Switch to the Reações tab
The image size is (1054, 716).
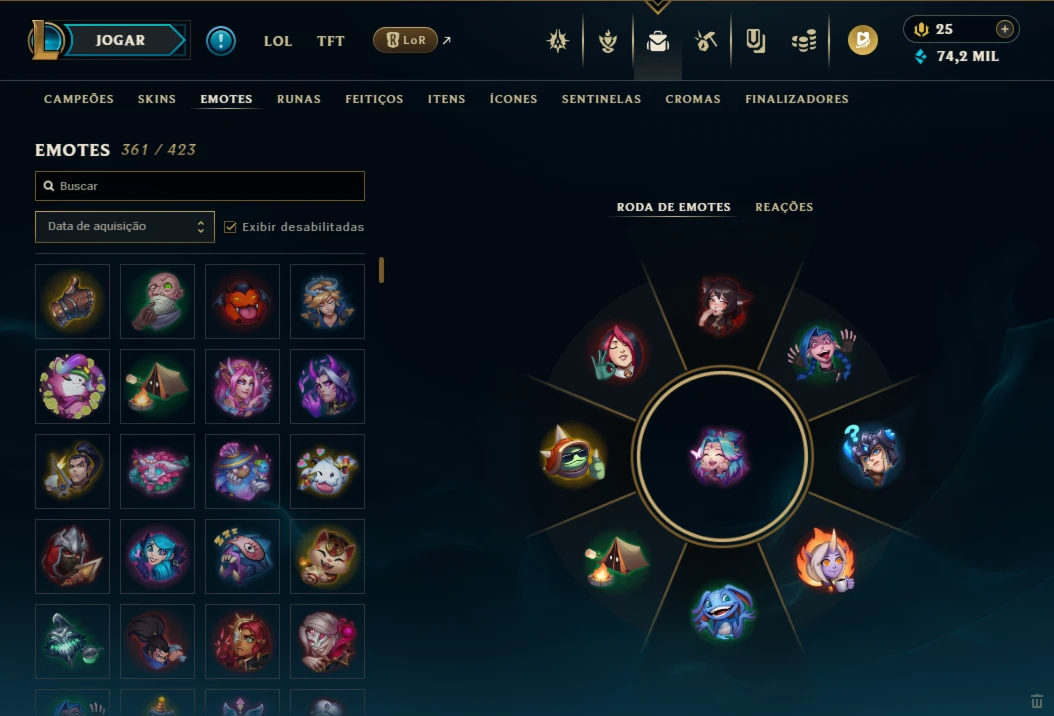point(784,206)
